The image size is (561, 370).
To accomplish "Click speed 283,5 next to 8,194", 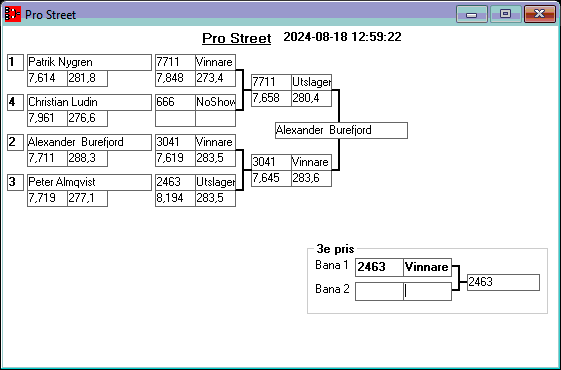I will tap(215, 199).
